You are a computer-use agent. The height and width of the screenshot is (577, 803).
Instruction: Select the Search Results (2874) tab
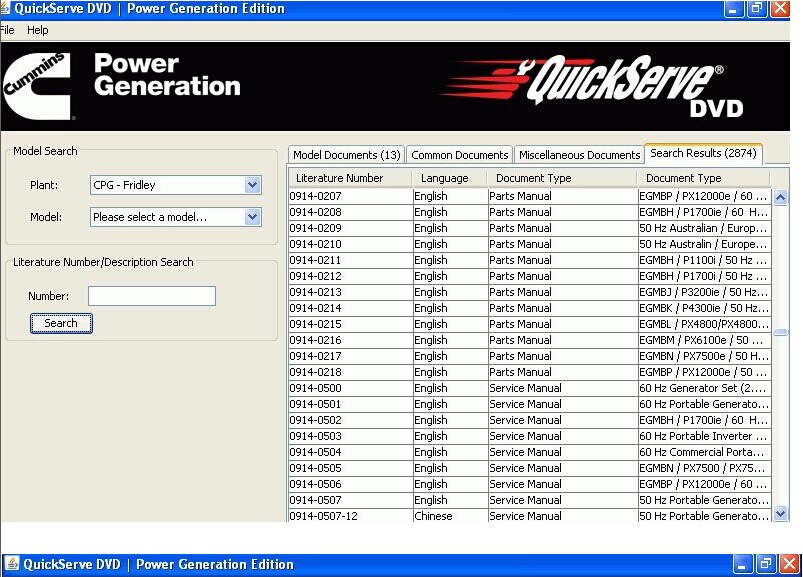point(703,153)
